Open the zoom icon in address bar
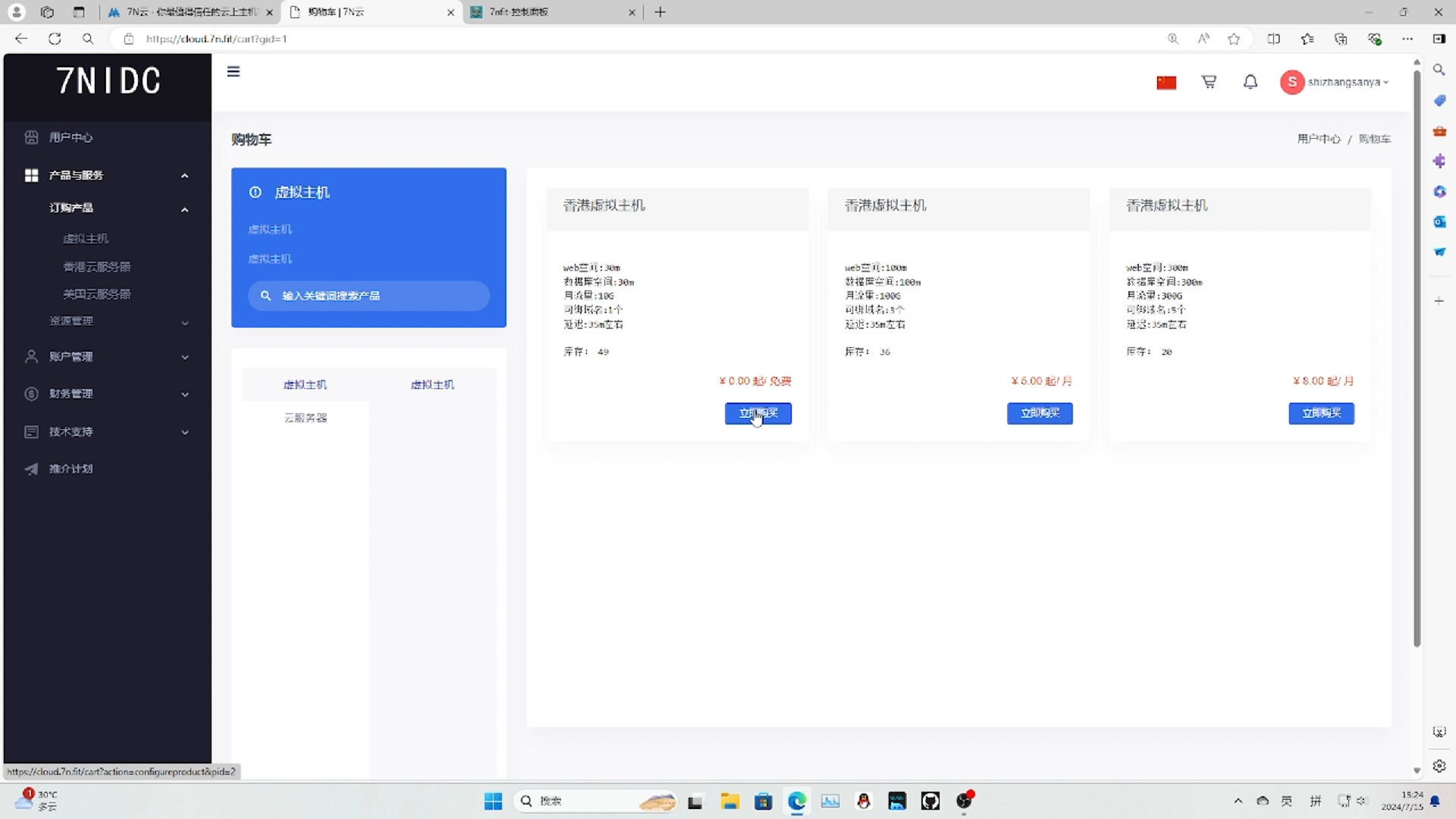1456x819 pixels. [1173, 39]
